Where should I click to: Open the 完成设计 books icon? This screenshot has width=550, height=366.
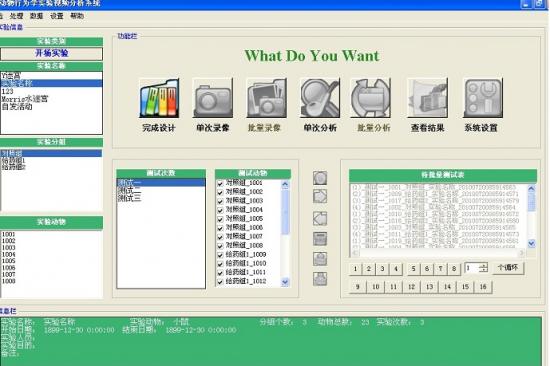point(159,98)
